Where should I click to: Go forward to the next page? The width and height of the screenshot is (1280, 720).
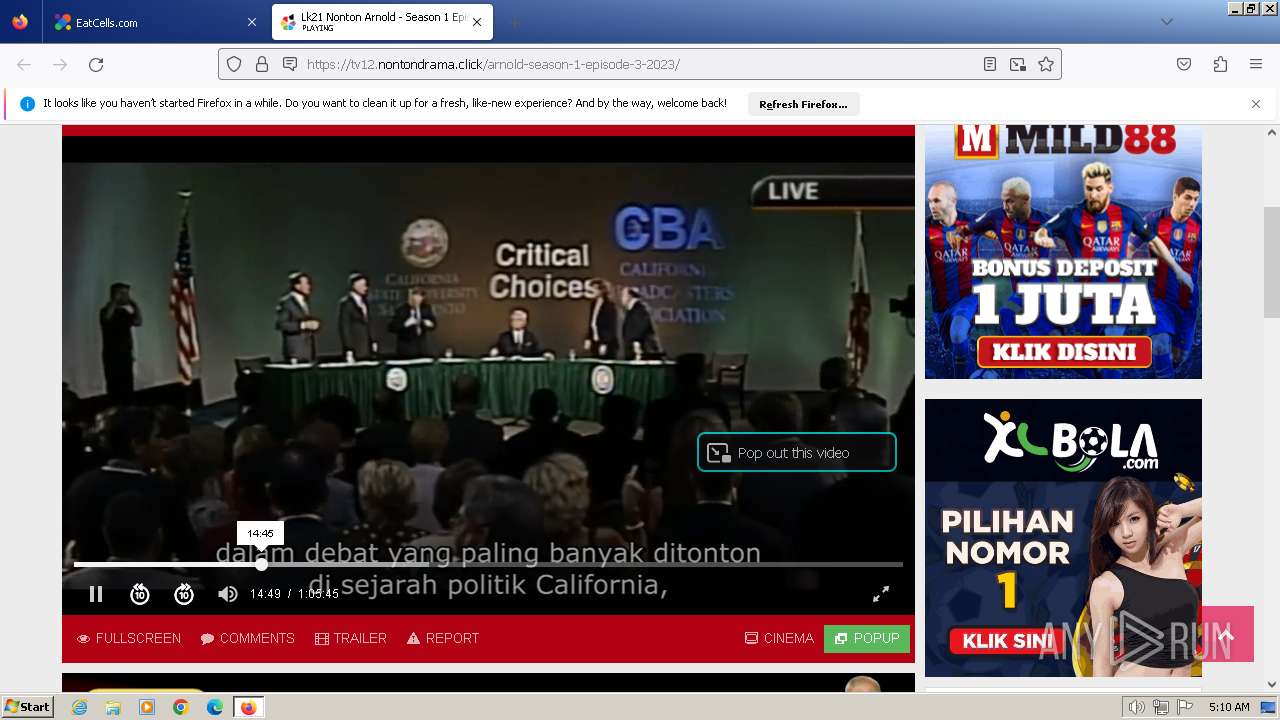pos(60,64)
